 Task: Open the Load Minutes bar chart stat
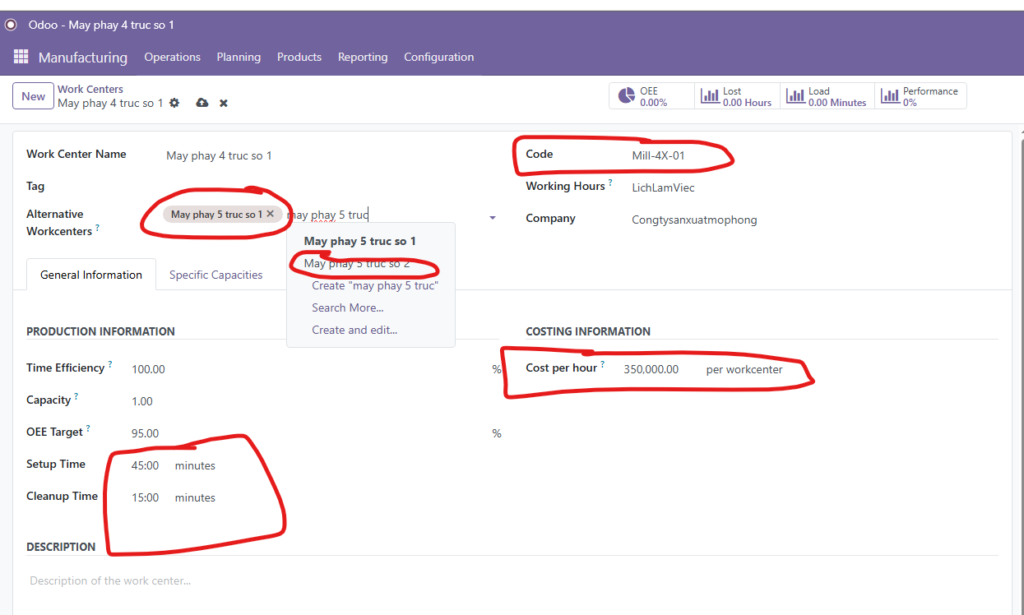825,96
